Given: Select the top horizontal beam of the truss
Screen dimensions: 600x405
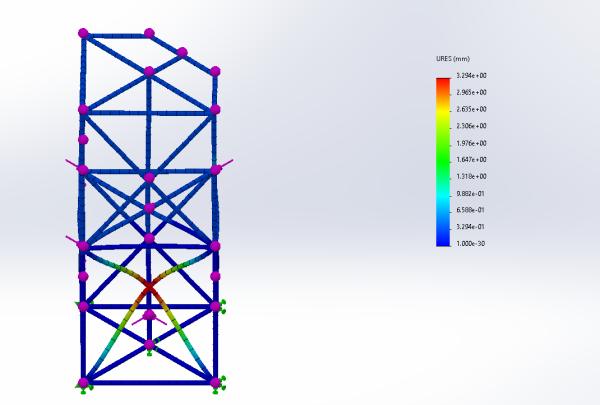Looking at the screenshot, I should coord(116,33).
